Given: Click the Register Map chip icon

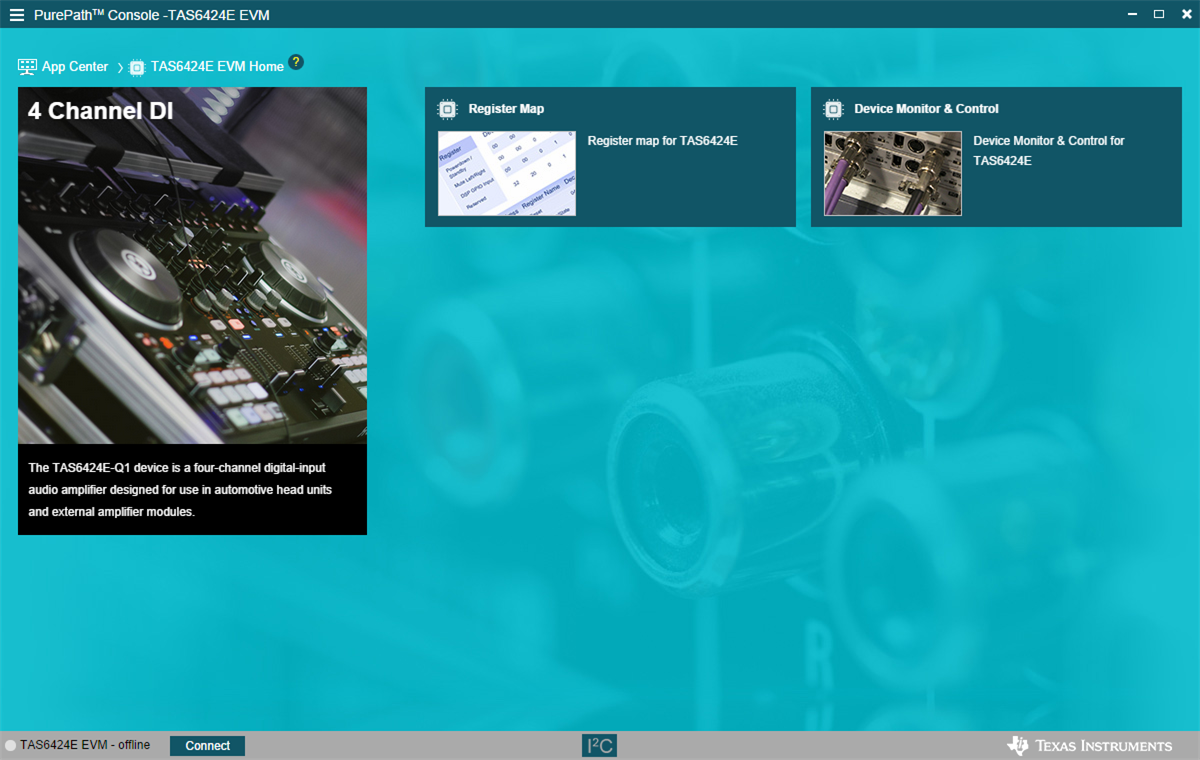Looking at the screenshot, I should (447, 109).
